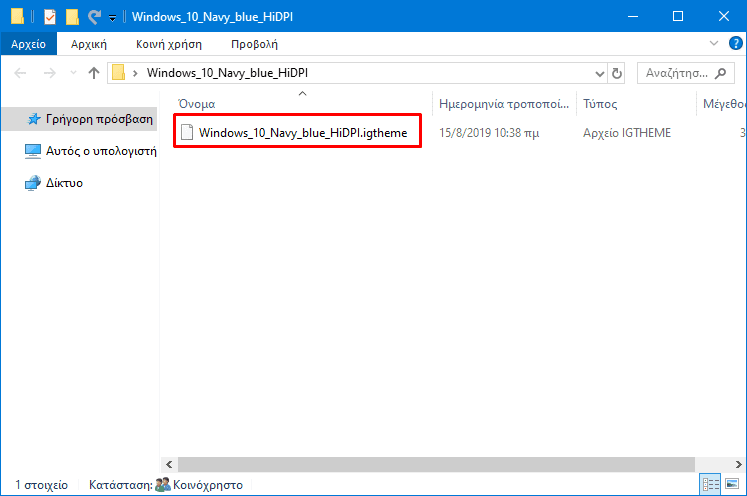Go forward with the right arrow
The height and width of the screenshot is (496, 747).
click(x=50, y=73)
